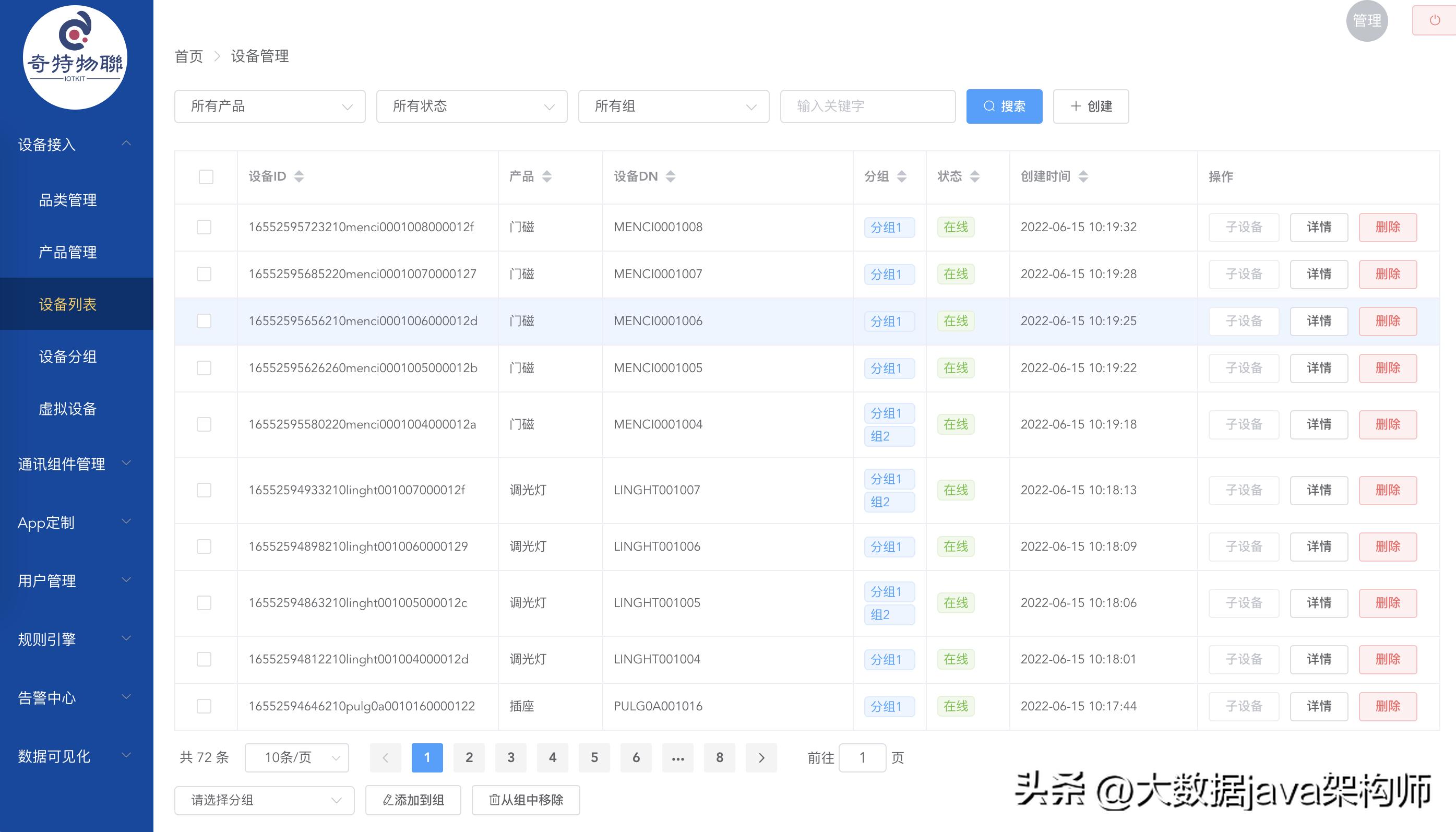Image resolution: width=1456 pixels, height=832 pixels.
Task: Collapse the 设备接入 sidebar section
Action: [x=127, y=143]
